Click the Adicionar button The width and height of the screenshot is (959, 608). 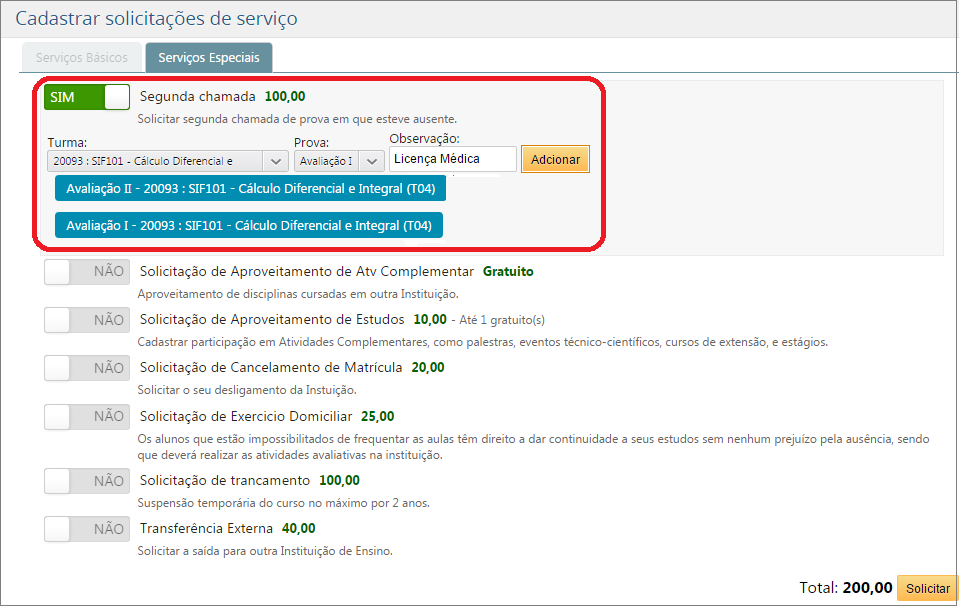click(555, 158)
